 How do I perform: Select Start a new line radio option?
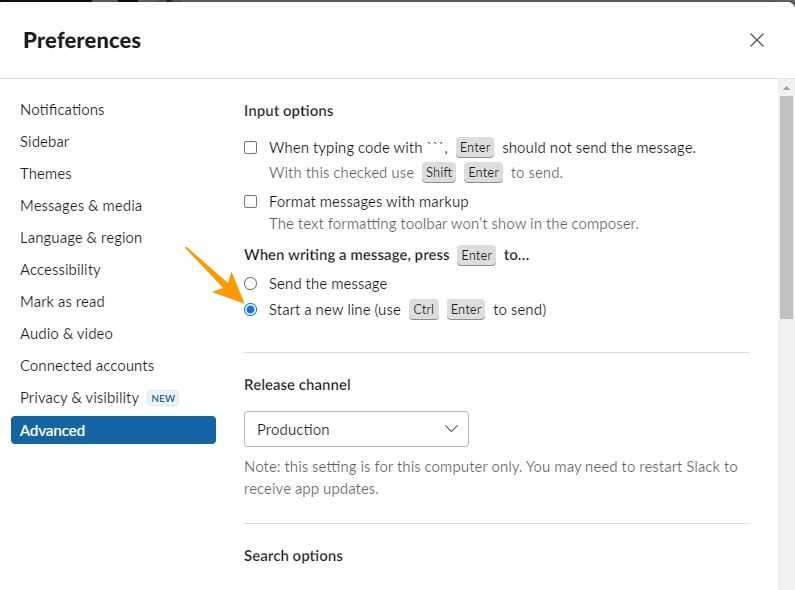coord(250,309)
